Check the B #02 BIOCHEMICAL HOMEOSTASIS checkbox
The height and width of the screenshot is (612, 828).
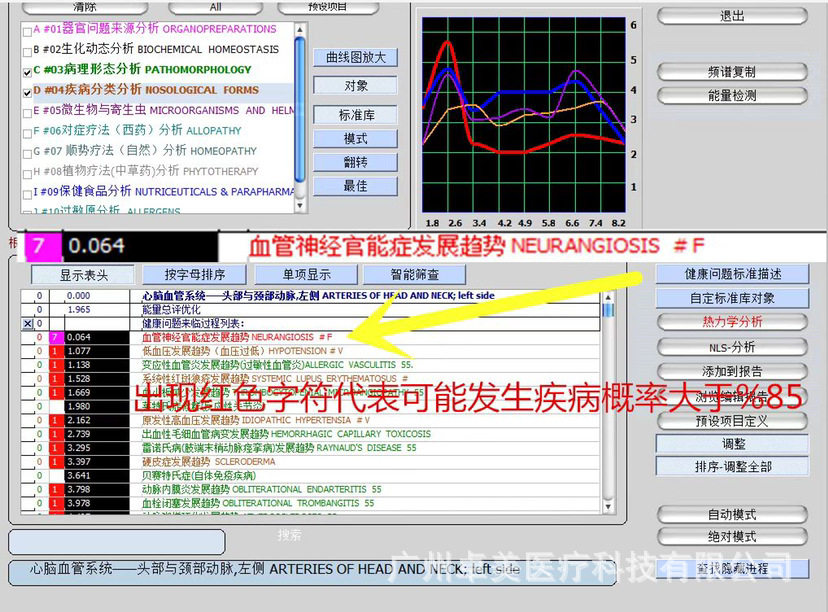27,52
